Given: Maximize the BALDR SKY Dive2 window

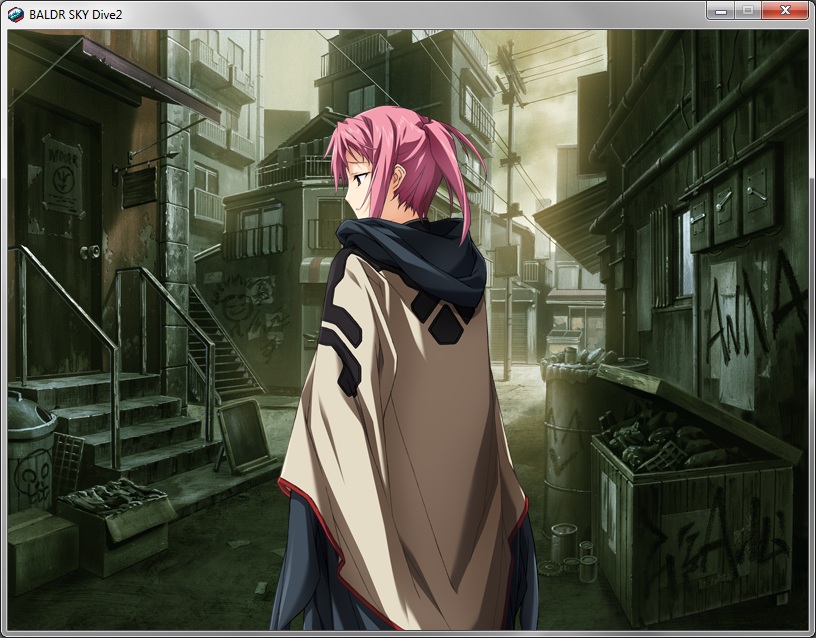Looking at the screenshot, I should [x=748, y=10].
